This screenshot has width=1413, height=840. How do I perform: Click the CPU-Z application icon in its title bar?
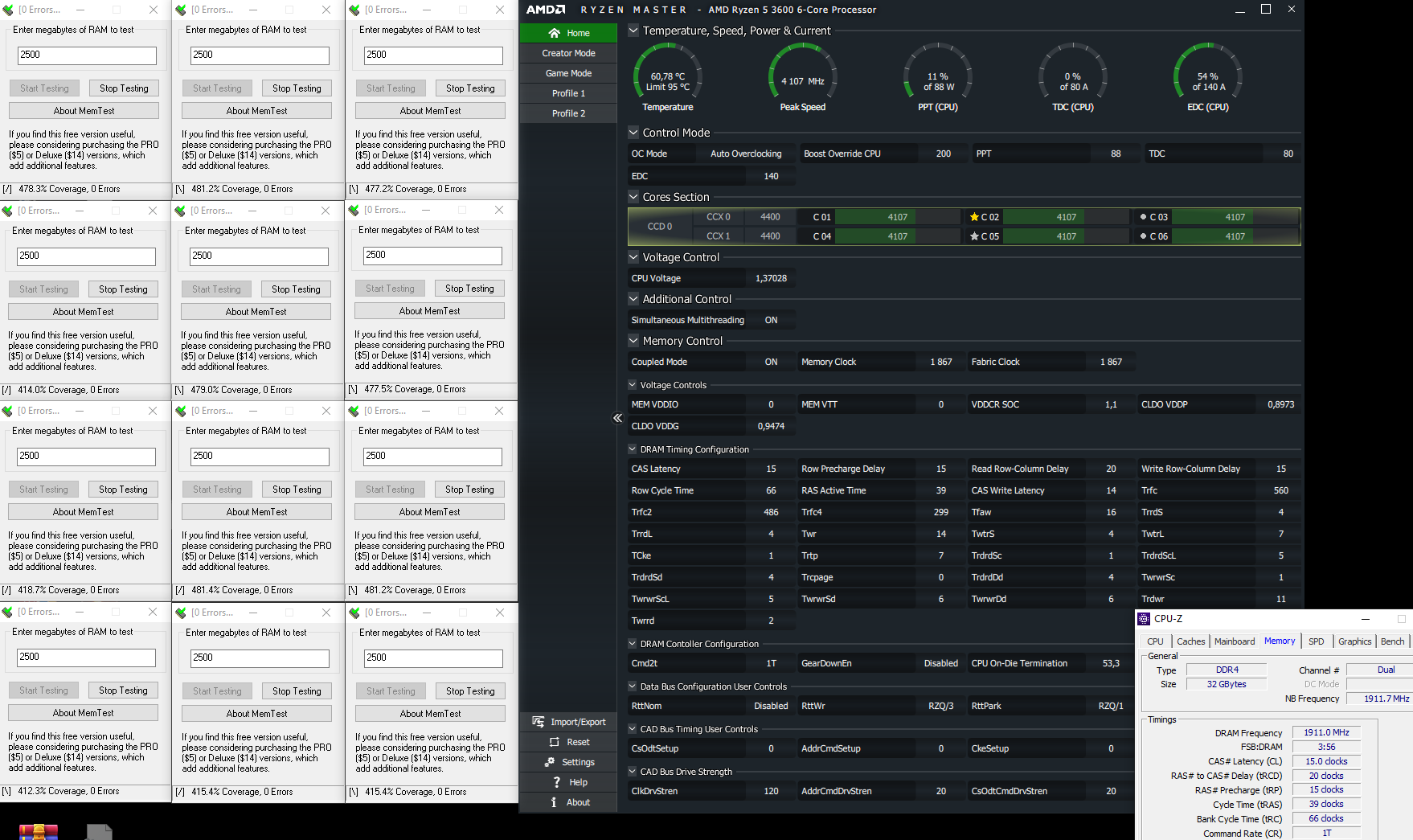pos(1144,619)
